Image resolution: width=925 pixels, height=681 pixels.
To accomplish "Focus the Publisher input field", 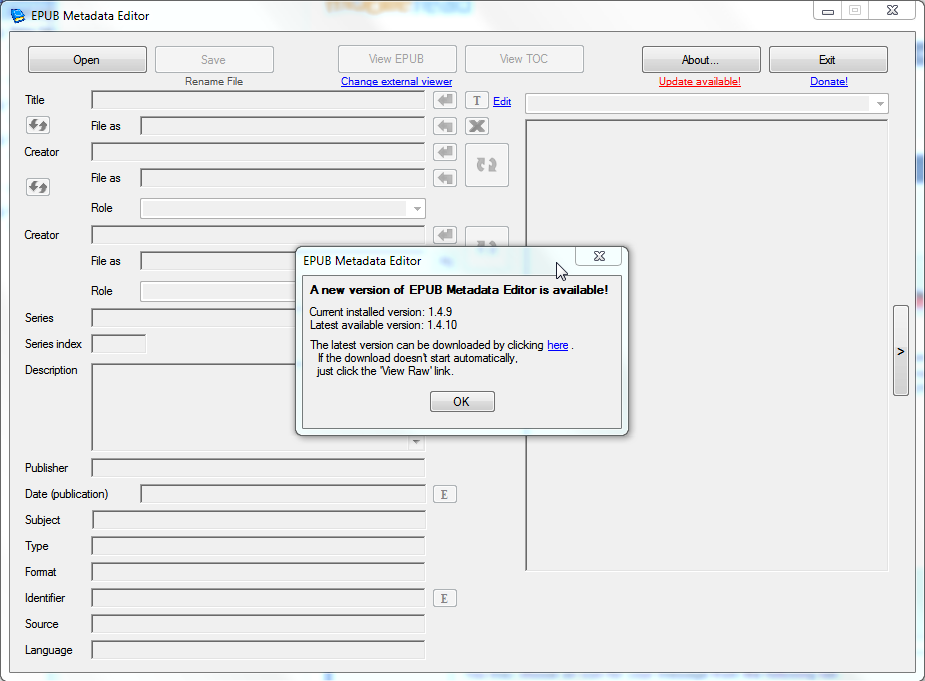I will [x=258, y=468].
